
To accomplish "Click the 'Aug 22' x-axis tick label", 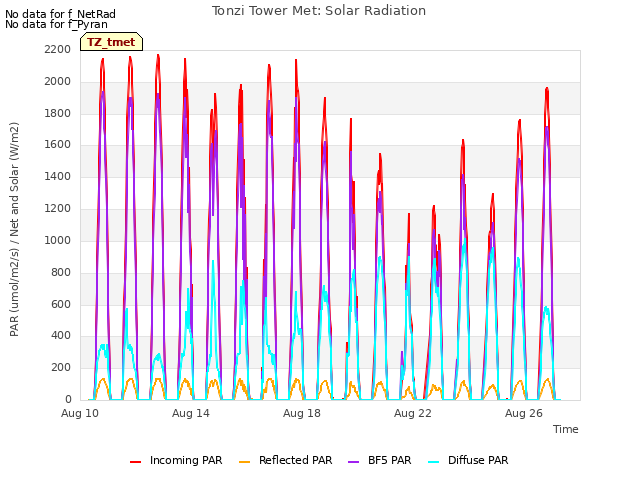I will pos(413,413).
